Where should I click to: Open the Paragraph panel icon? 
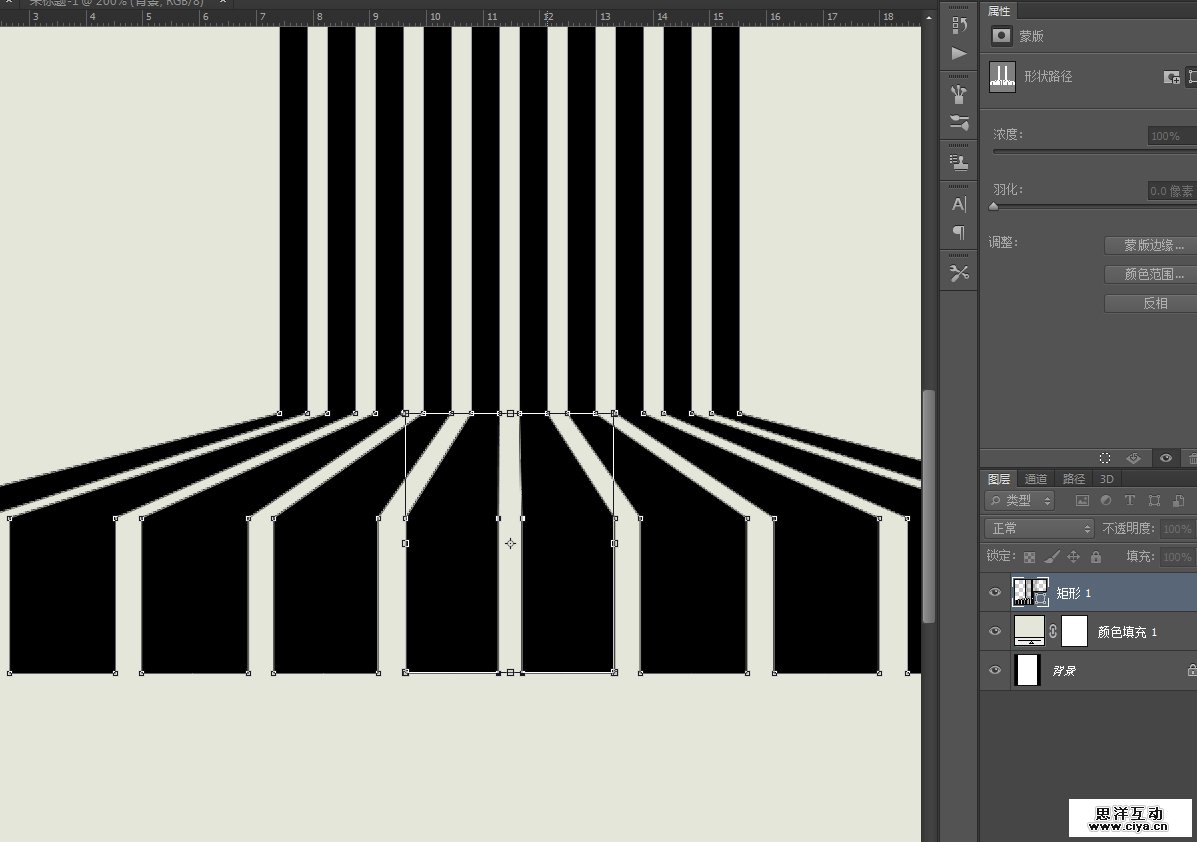pos(959,232)
